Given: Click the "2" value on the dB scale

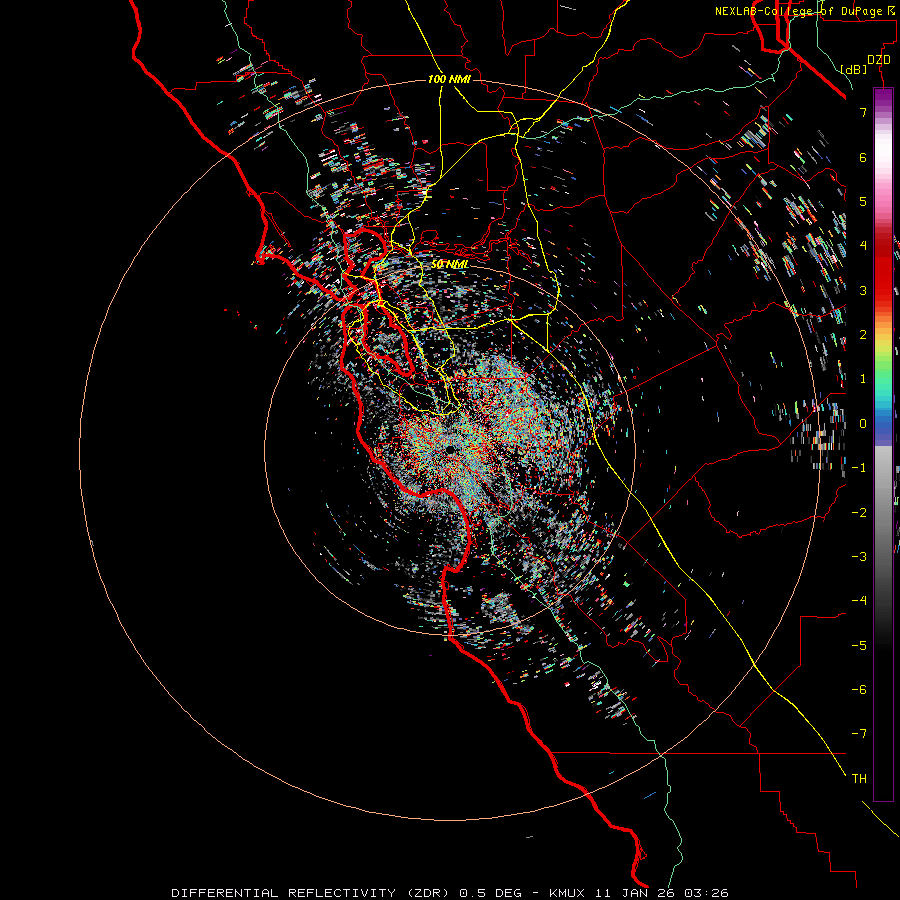Looking at the screenshot, I should pyautogui.click(x=863, y=335).
